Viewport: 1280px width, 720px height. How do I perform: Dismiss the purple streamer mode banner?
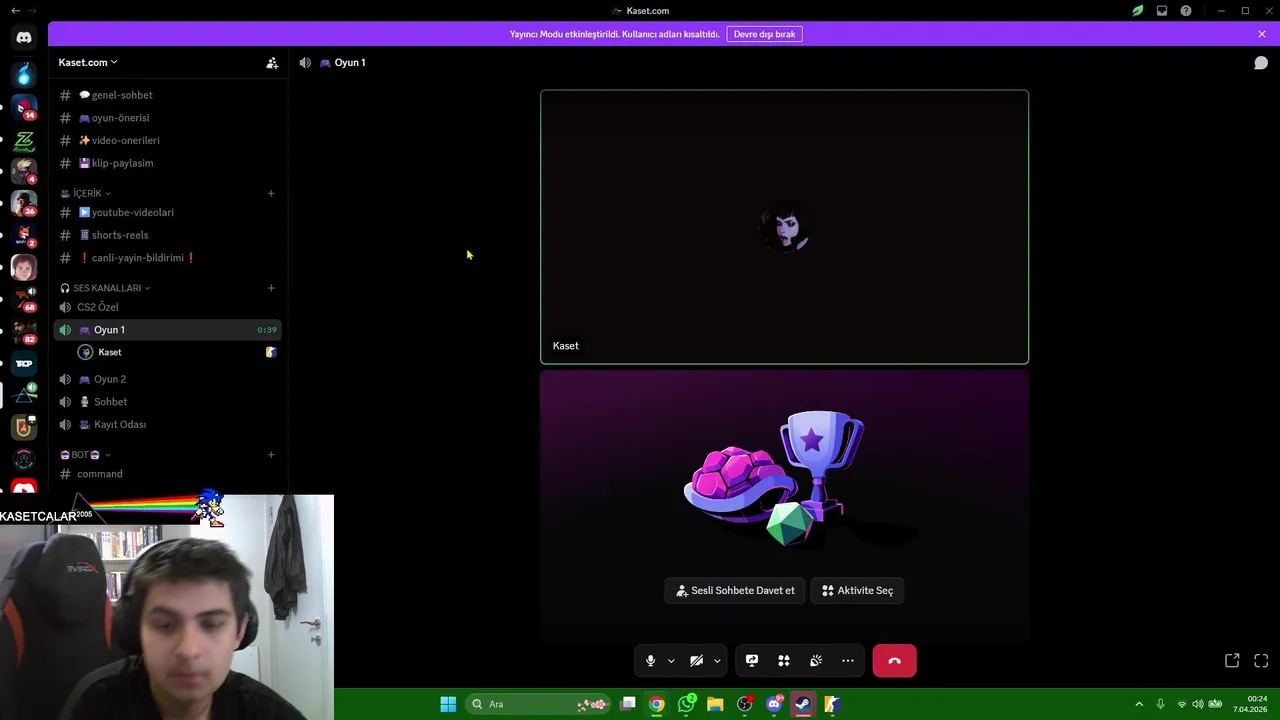pyautogui.click(x=1262, y=34)
